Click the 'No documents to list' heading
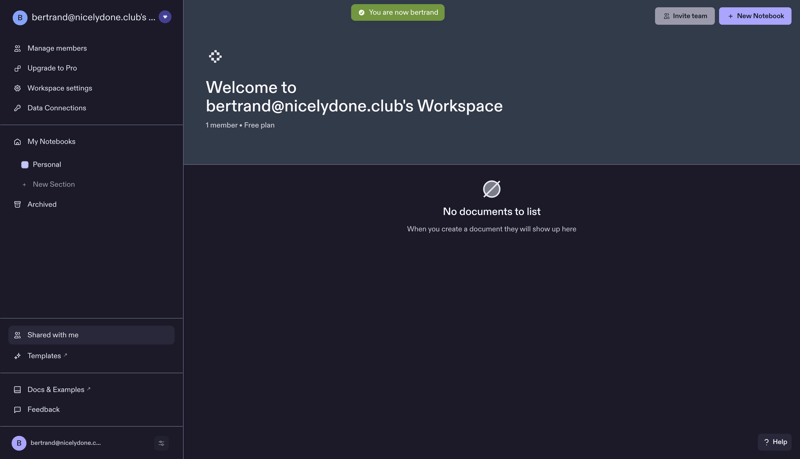 (491, 212)
